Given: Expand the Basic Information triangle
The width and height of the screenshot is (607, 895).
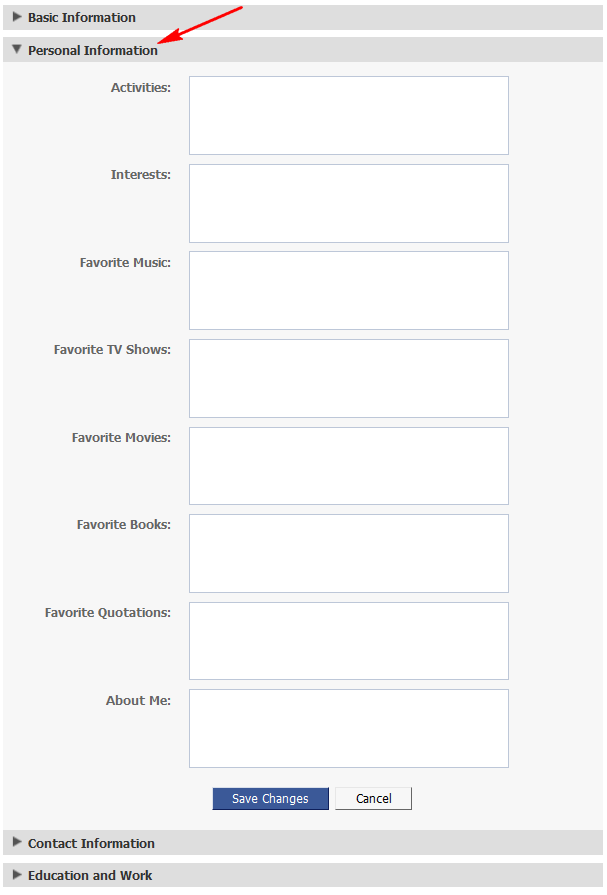Looking at the screenshot, I should pos(17,17).
